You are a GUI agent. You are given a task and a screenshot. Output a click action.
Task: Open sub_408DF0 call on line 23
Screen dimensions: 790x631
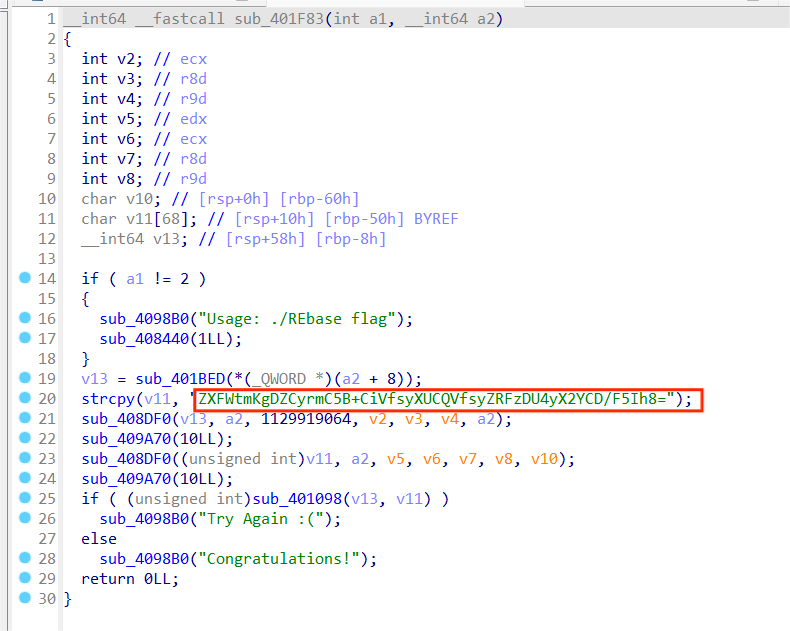126,459
